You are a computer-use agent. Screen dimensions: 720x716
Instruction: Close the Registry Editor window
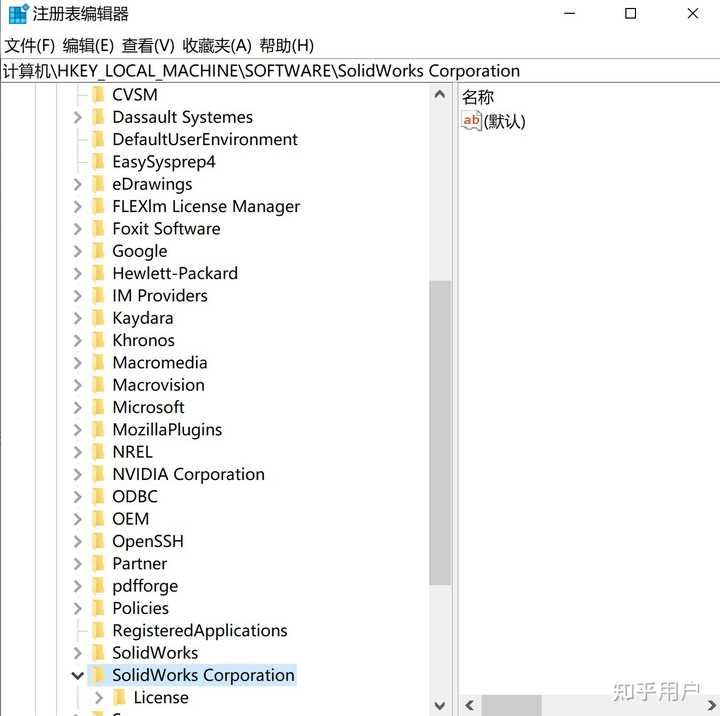click(x=692, y=14)
